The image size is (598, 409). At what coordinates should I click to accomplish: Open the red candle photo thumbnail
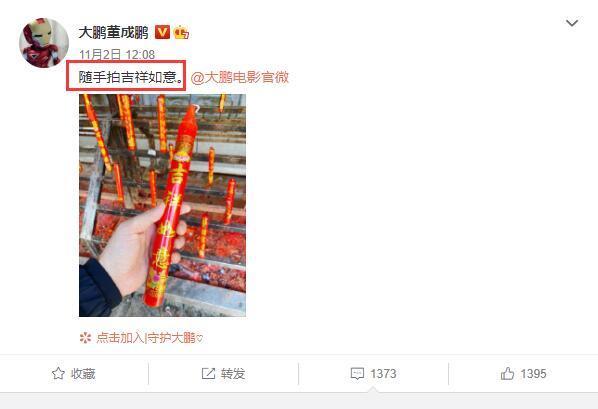point(162,205)
